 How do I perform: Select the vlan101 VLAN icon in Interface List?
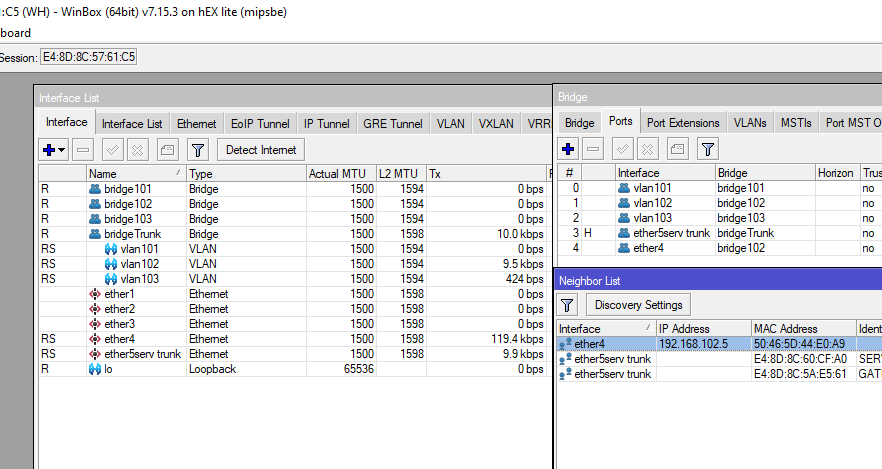tap(111, 249)
